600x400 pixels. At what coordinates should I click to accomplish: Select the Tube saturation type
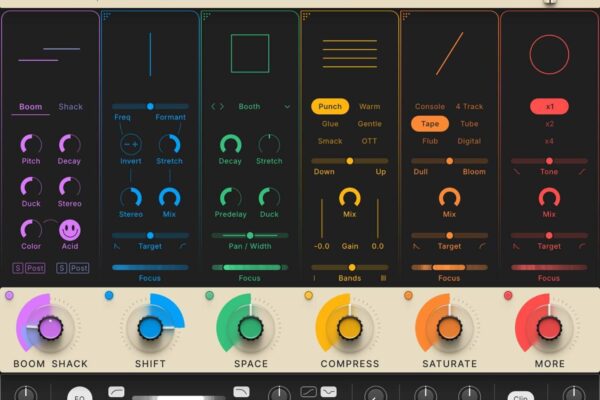coord(468,124)
